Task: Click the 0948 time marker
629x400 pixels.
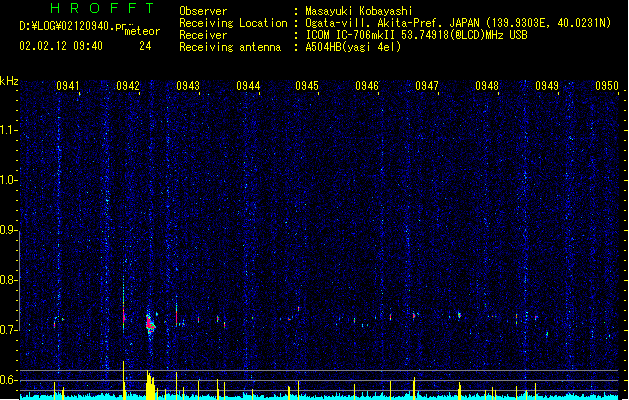Action: pyautogui.click(x=487, y=86)
